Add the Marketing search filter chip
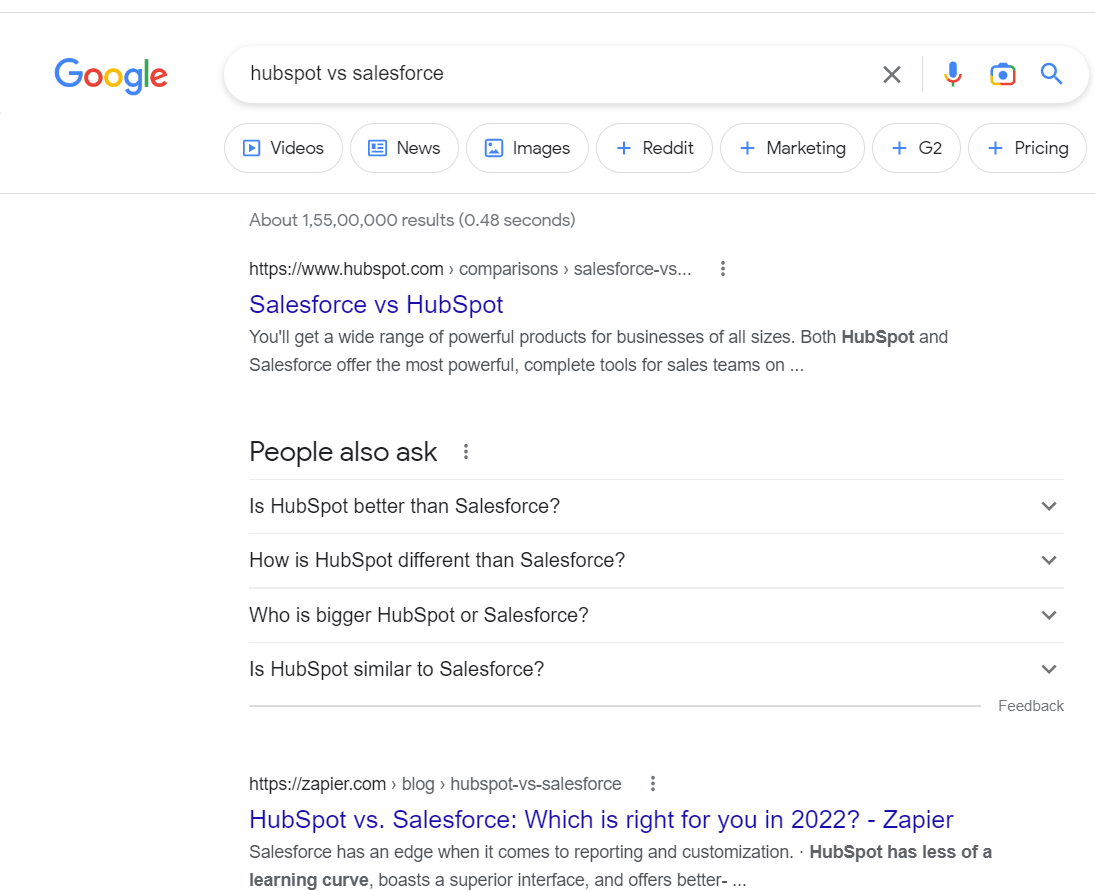The image size is (1095, 891). click(x=792, y=147)
